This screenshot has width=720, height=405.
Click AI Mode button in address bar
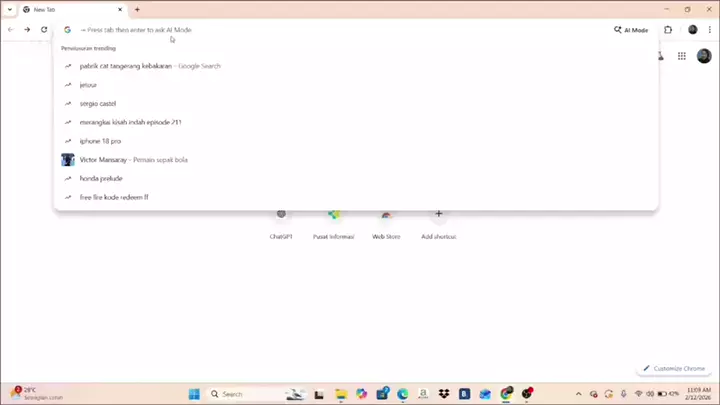(x=632, y=30)
